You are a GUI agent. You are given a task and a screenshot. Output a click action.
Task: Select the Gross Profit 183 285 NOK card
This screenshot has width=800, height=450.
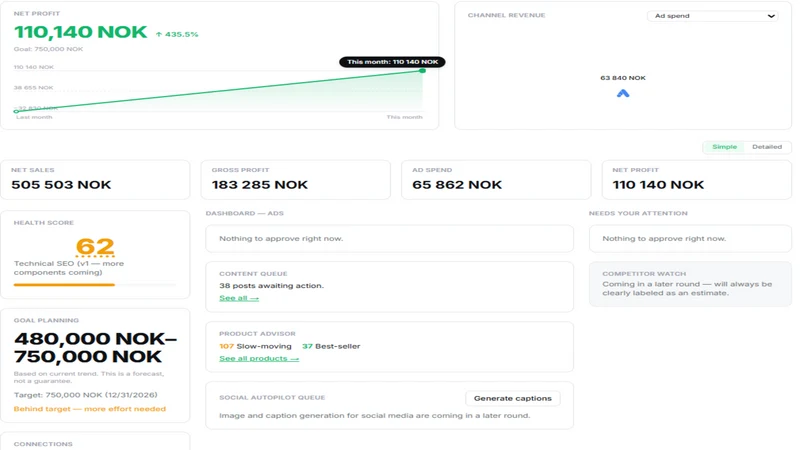tap(295, 180)
